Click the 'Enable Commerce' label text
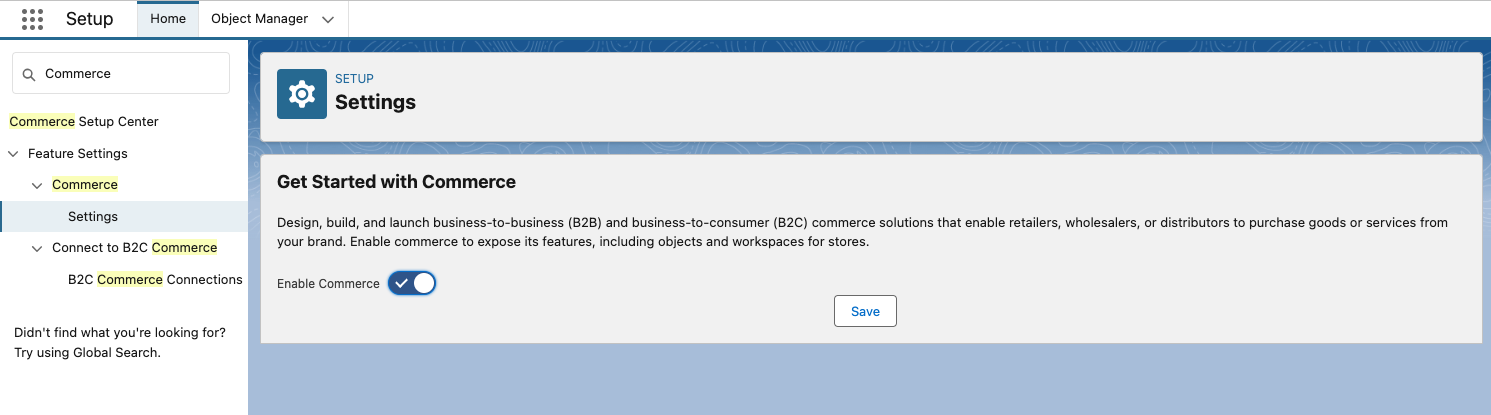1491x415 pixels. click(328, 284)
